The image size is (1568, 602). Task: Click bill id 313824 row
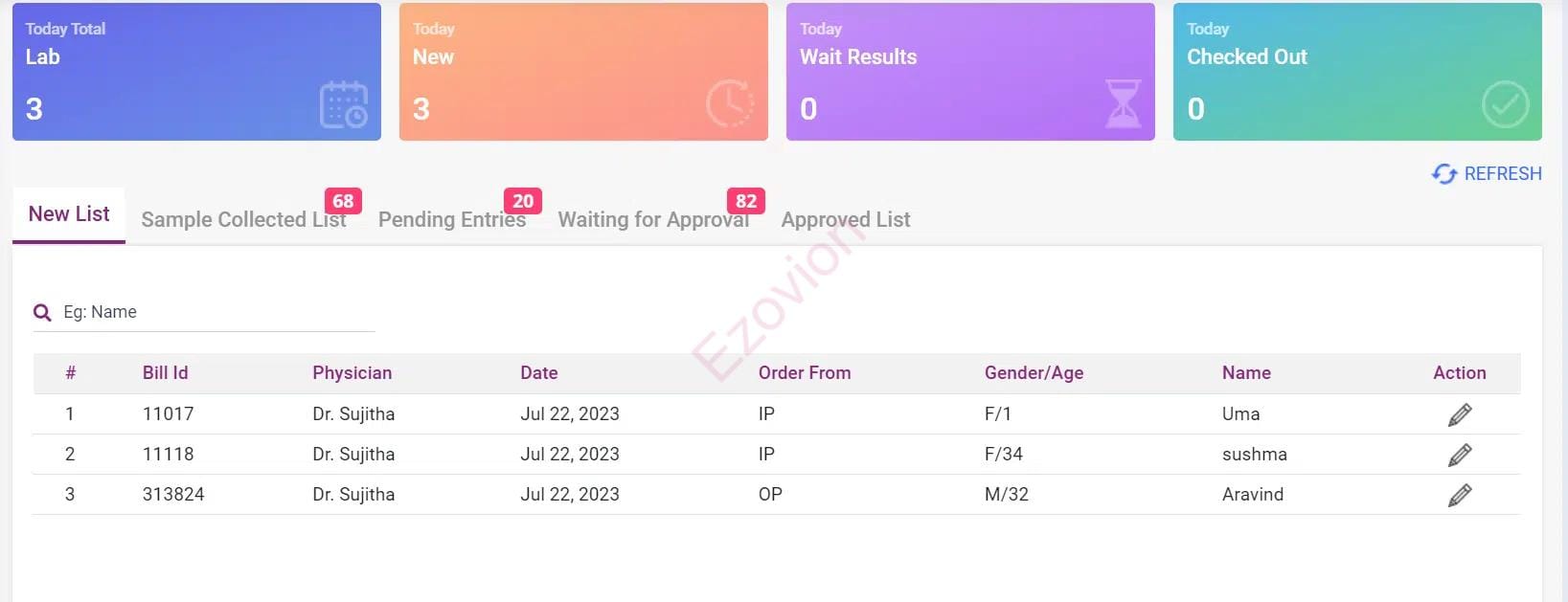(x=173, y=495)
